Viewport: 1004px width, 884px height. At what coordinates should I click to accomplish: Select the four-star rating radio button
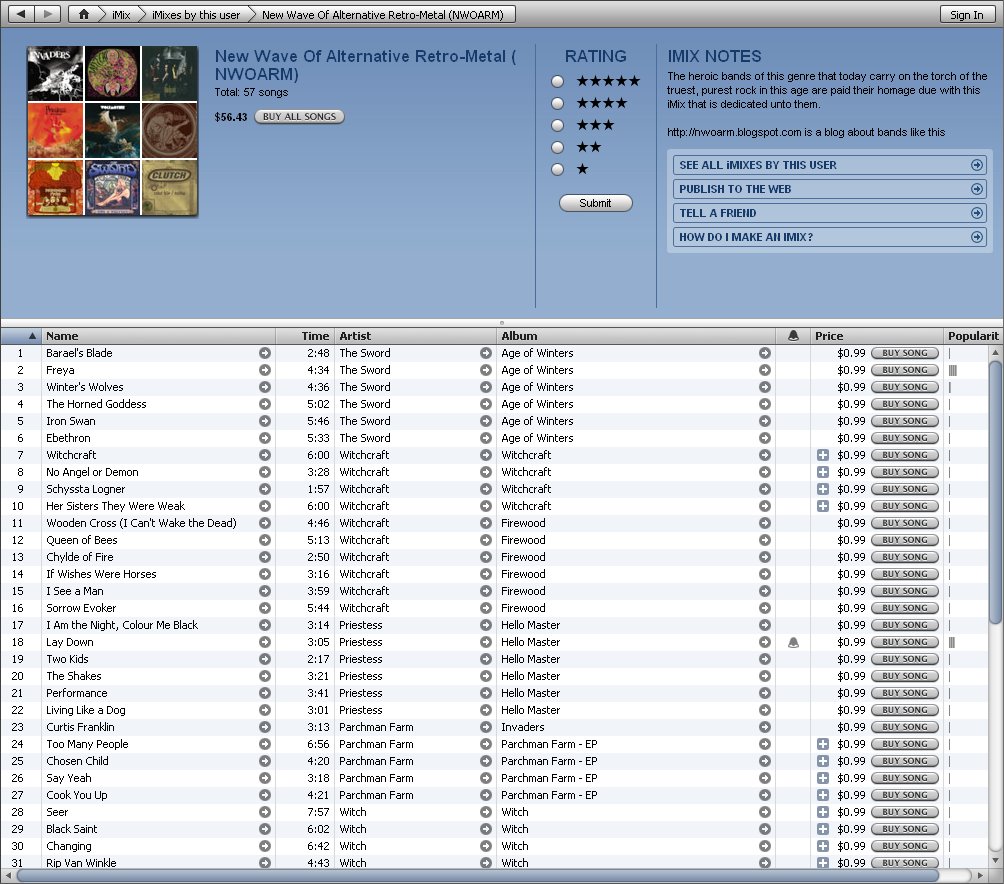coord(558,103)
